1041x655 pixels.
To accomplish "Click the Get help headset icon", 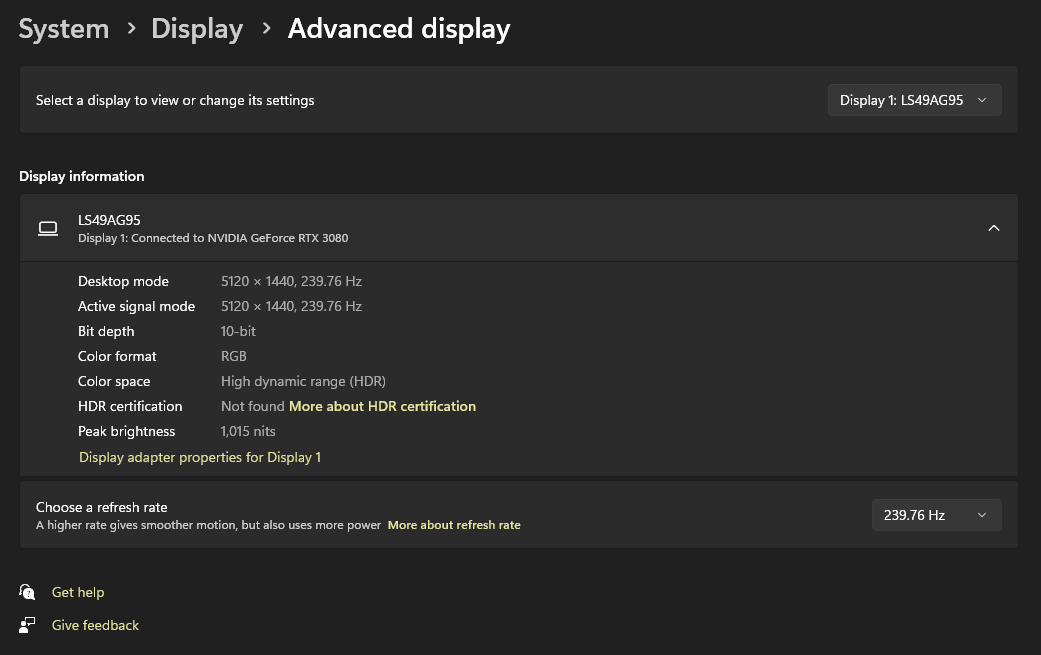I will (28, 592).
